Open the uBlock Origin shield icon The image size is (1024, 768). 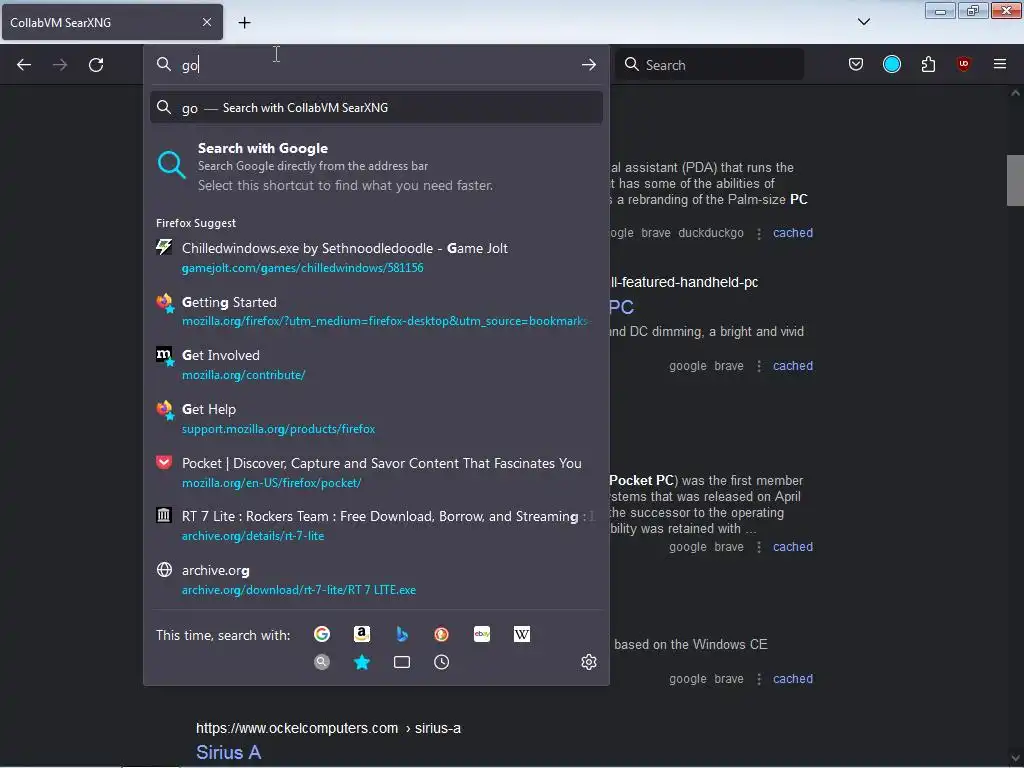(963, 64)
